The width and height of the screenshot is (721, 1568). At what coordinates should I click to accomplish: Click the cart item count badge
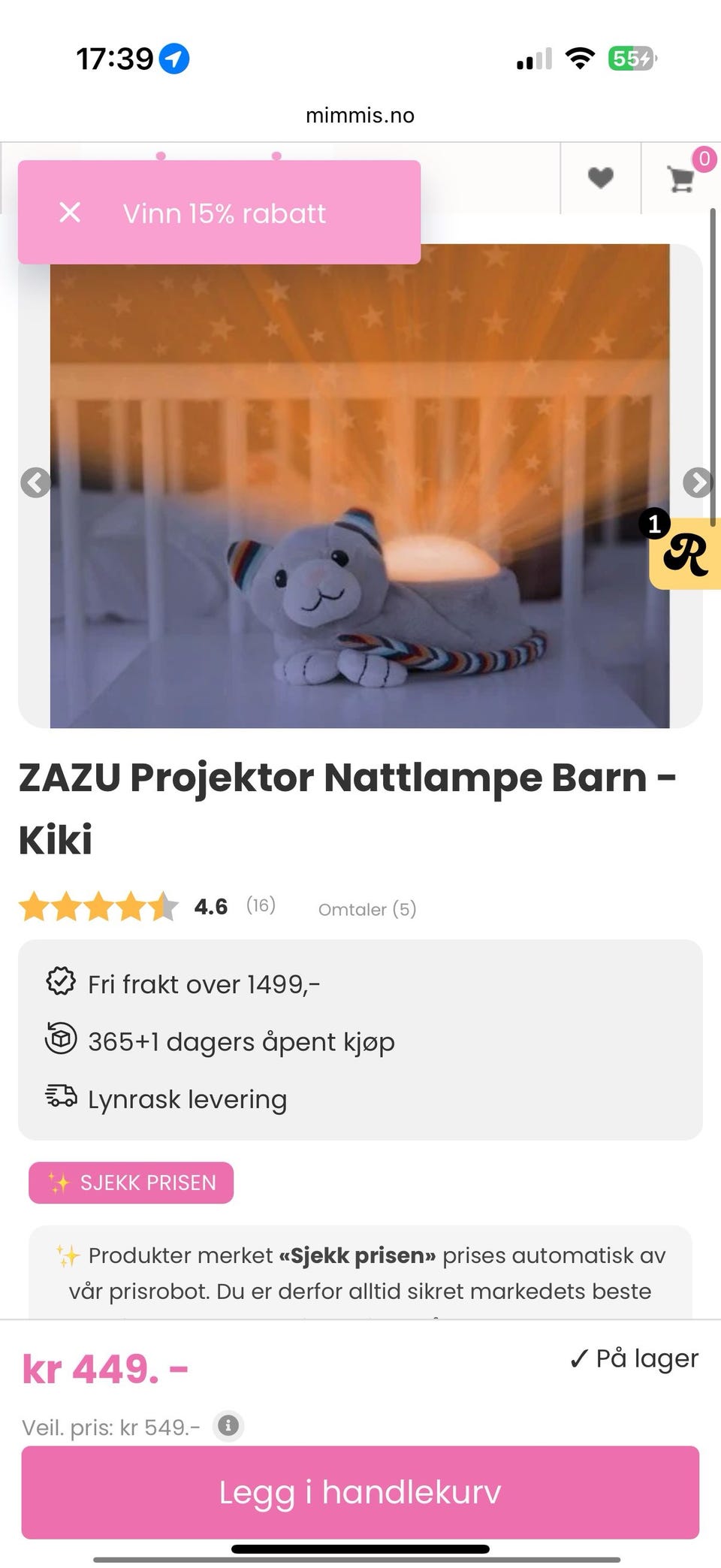[x=704, y=159]
